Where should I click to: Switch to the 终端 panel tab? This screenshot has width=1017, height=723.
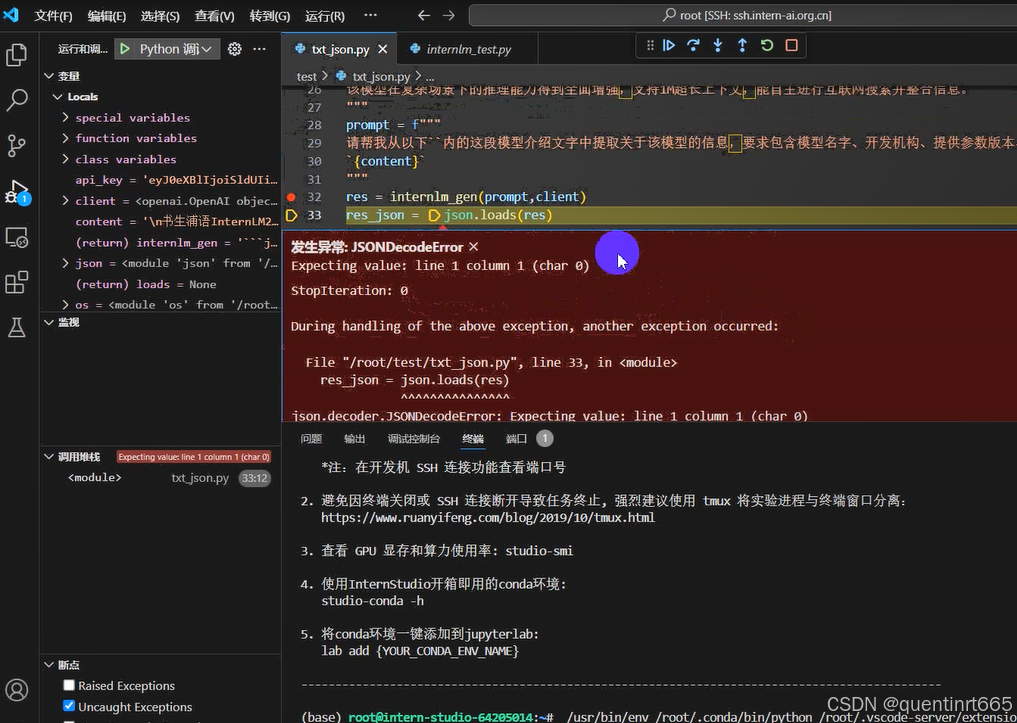[x=473, y=439]
